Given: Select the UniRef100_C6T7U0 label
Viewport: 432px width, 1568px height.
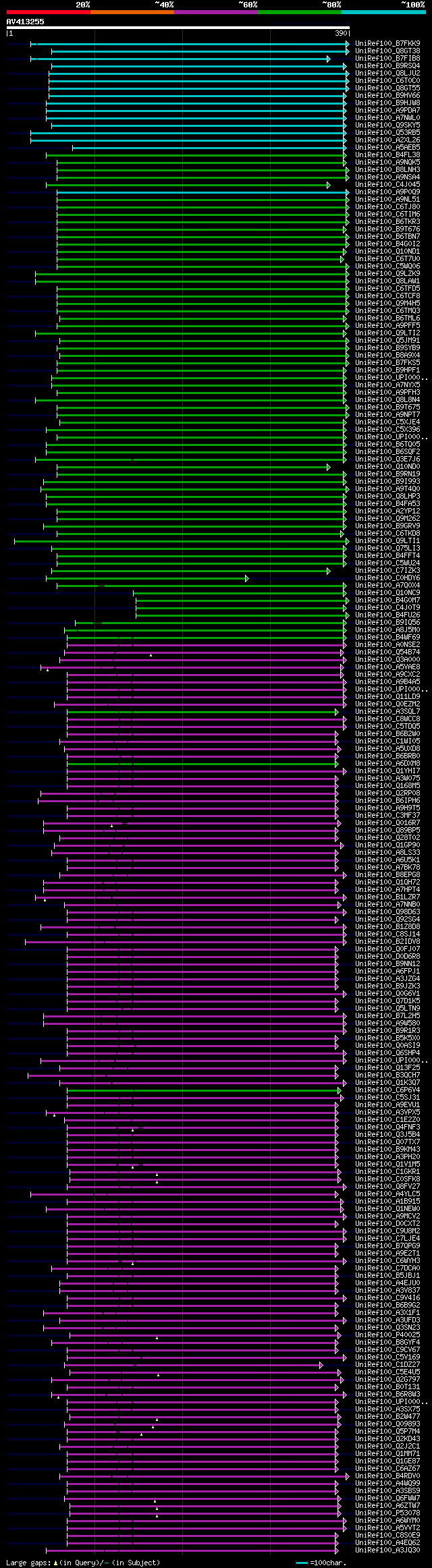Looking at the screenshot, I should coord(387,259).
